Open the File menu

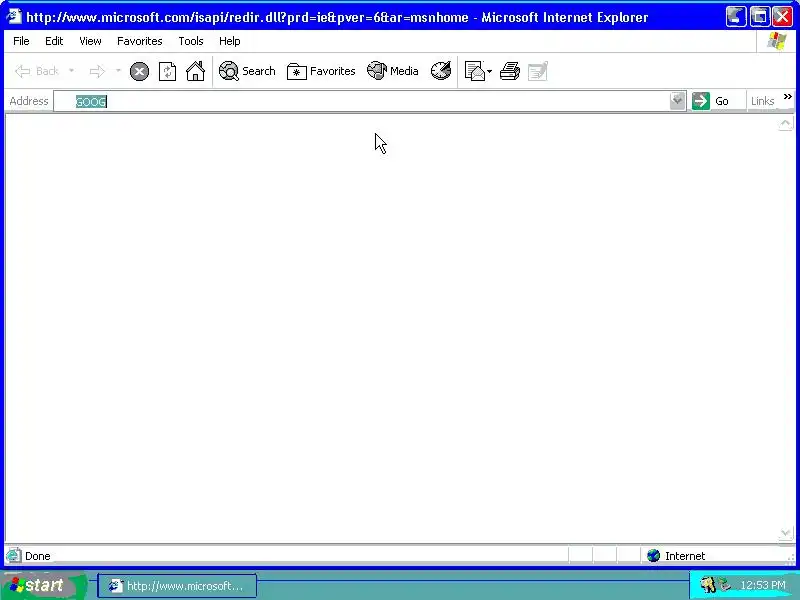pos(21,41)
